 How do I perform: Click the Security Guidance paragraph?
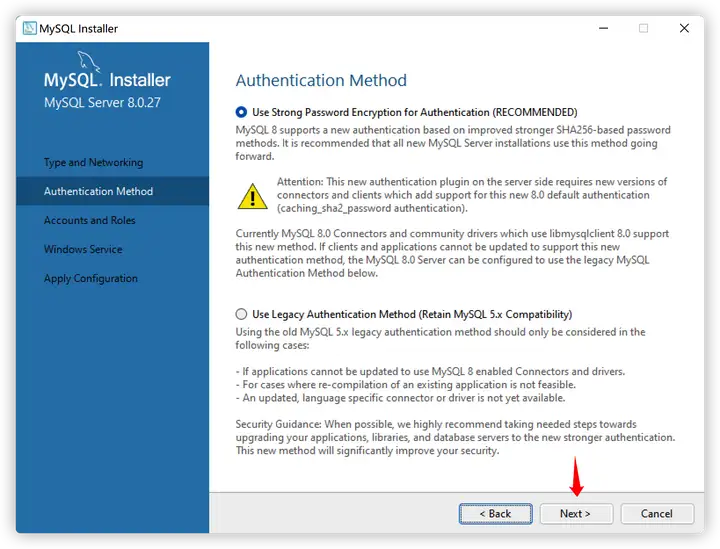455,437
